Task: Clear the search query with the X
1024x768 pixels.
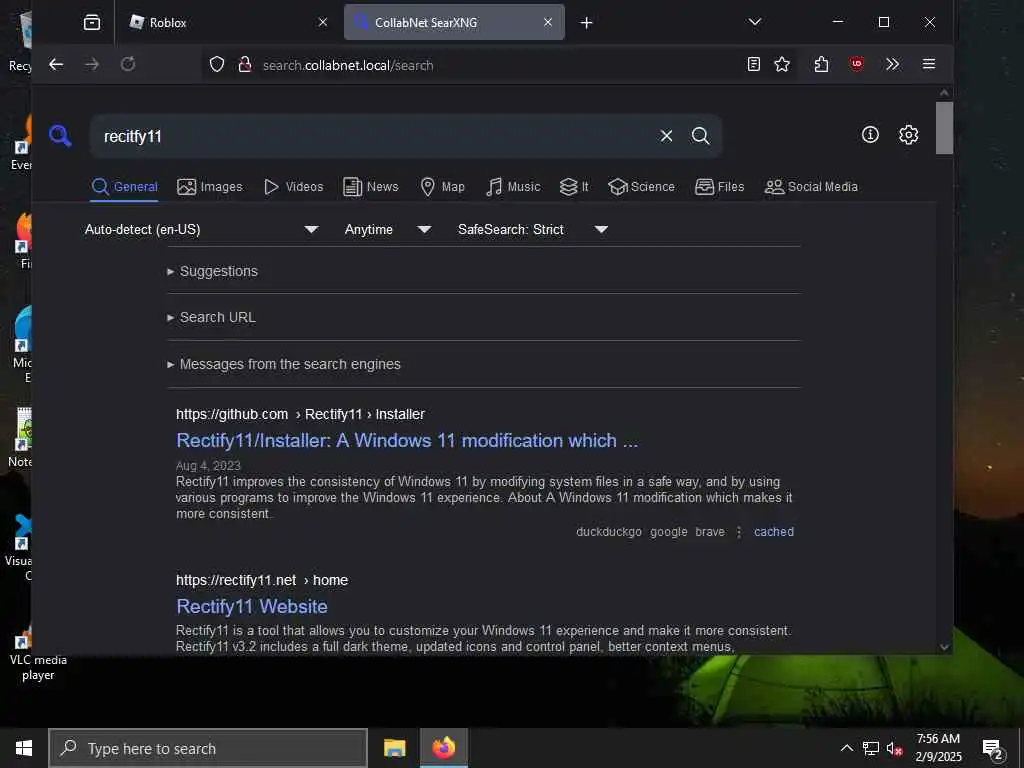Action: pos(666,136)
